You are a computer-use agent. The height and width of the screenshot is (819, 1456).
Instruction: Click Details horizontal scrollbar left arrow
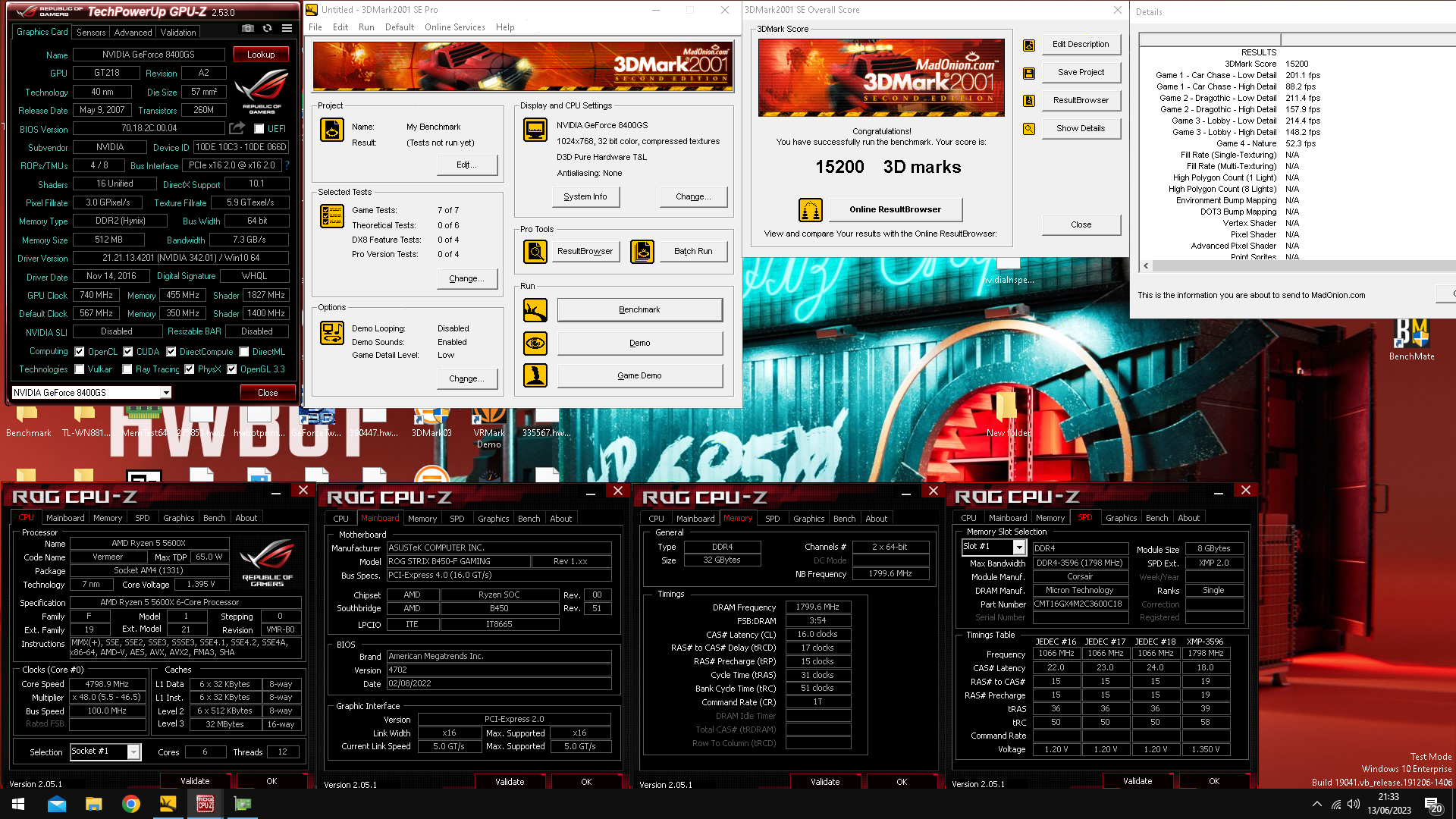point(1146,266)
